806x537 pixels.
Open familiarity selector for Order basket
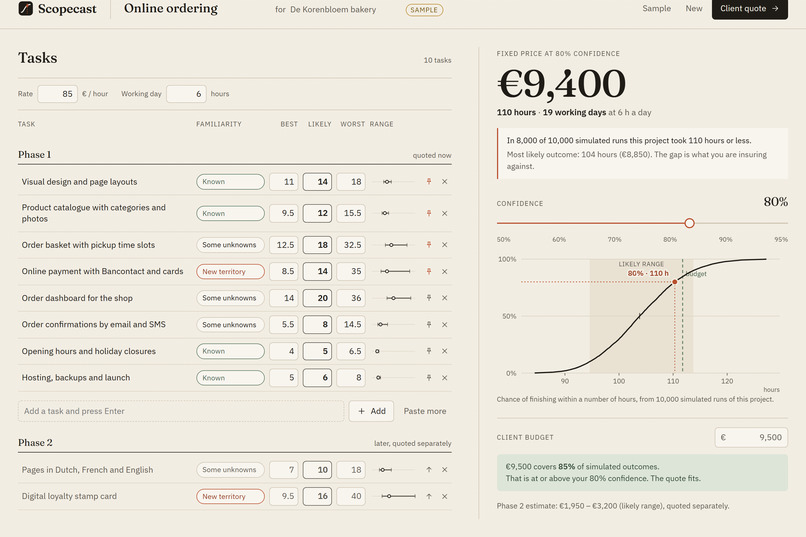(x=230, y=245)
